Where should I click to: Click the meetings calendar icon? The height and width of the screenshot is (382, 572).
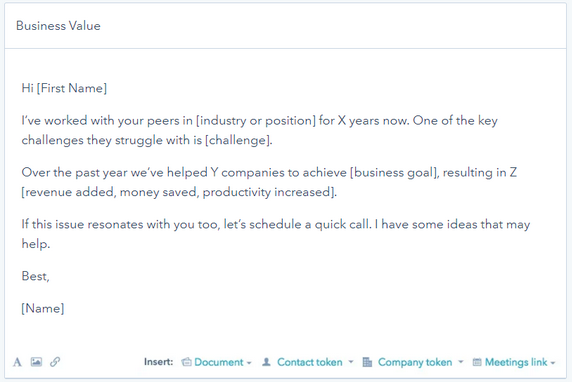point(477,362)
